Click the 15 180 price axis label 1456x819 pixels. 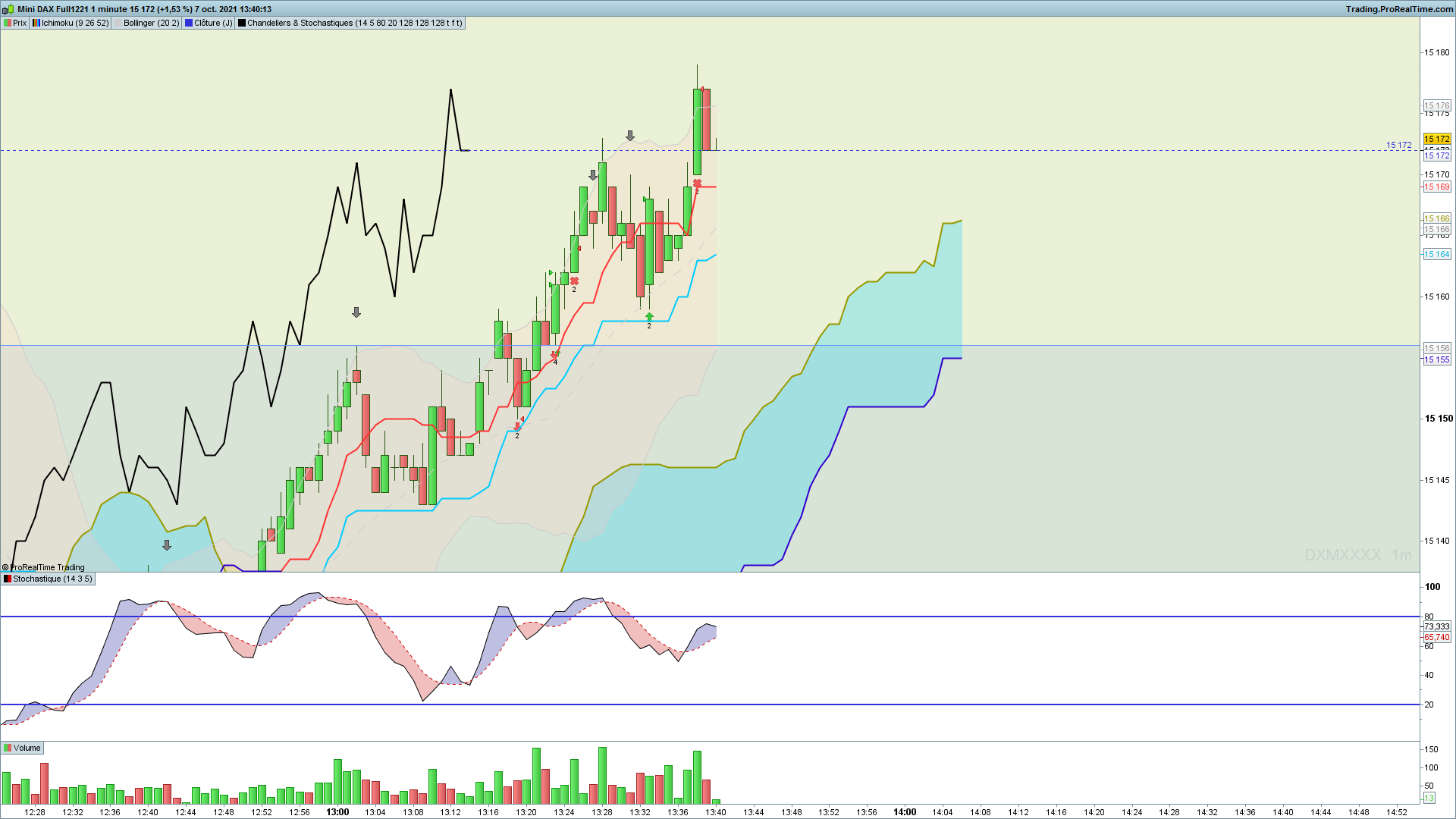pyautogui.click(x=1436, y=52)
